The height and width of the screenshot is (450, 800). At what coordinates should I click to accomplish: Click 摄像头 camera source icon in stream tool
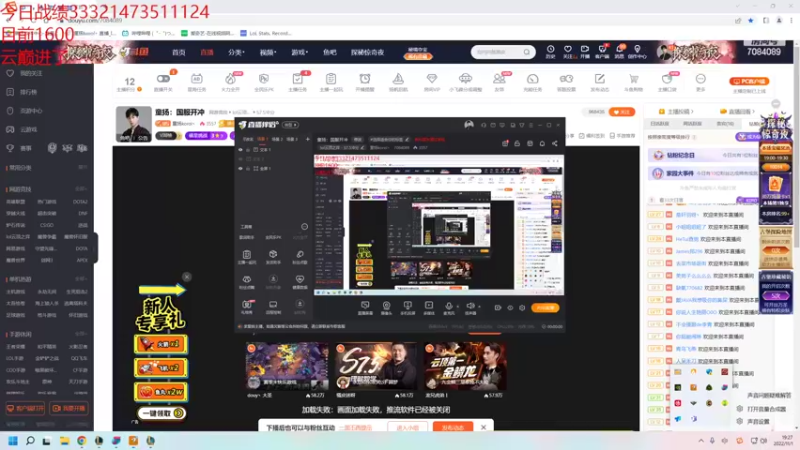click(386, 306)
